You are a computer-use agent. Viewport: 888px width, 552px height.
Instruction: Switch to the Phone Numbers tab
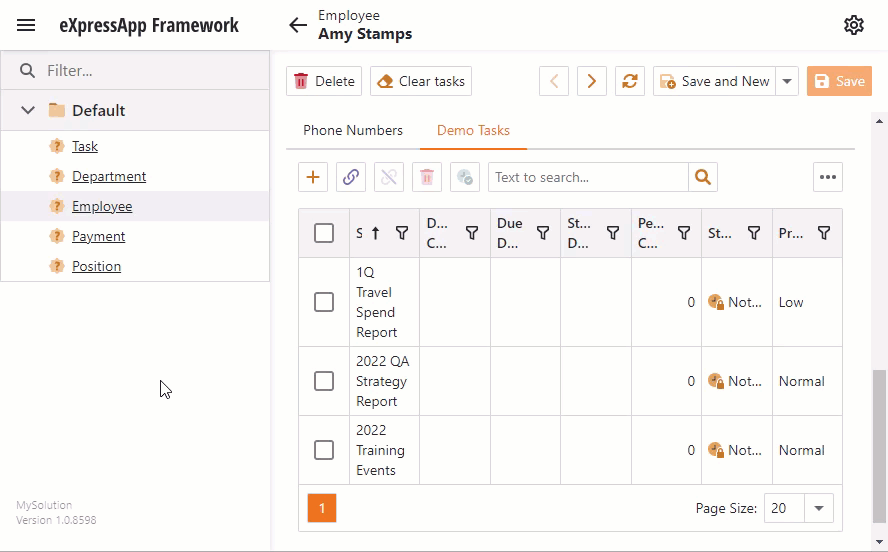point(353,130)
